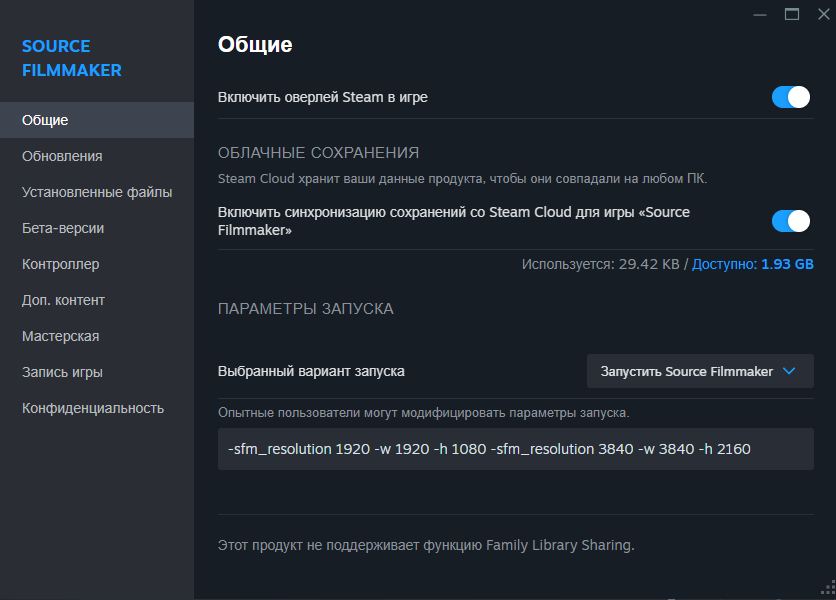
Task: Click the Steam Cloud description text
Action: click(462, 179)
